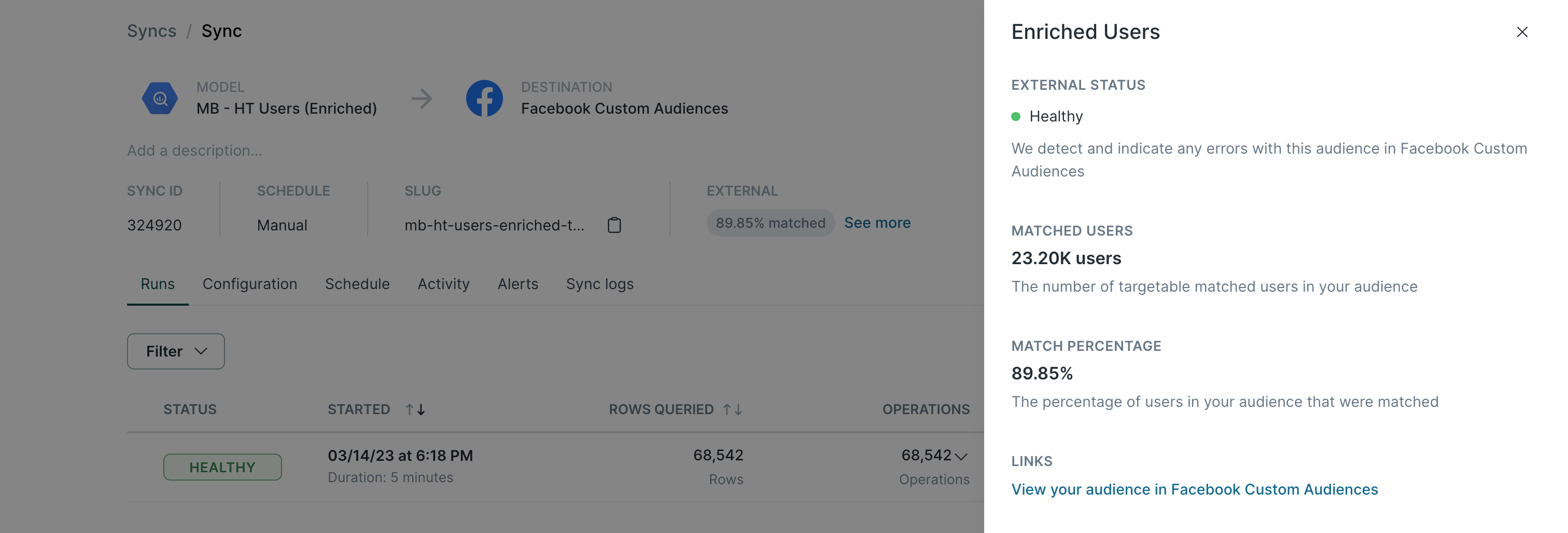The height and width of the screenshot is (533, 1568).
Task: Open the Schedule tab
Action: 357,284
